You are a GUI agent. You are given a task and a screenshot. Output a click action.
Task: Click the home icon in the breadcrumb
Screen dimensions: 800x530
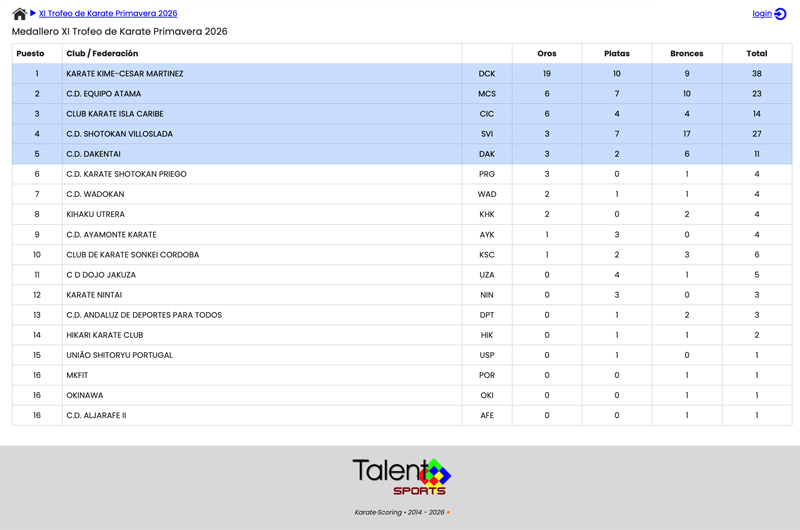(19, 14)
